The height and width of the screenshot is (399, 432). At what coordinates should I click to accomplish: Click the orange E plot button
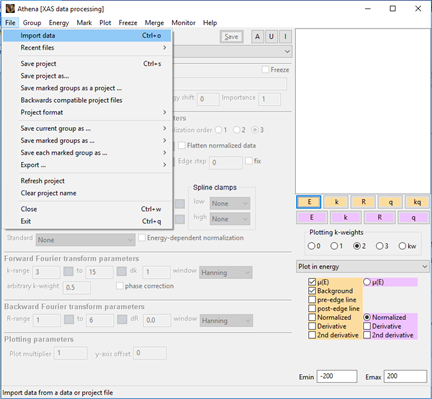(x=309, y=202)
